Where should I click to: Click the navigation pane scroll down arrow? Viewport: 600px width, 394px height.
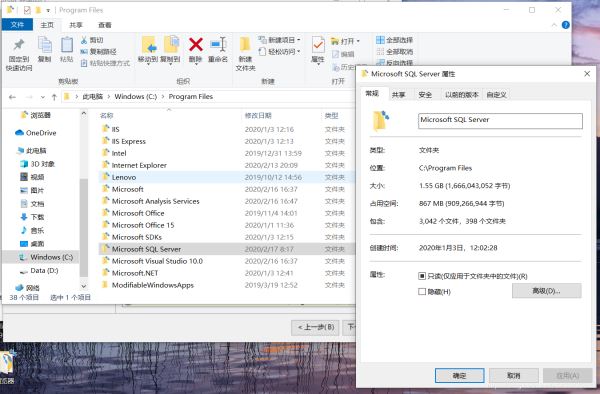(84, 286)
